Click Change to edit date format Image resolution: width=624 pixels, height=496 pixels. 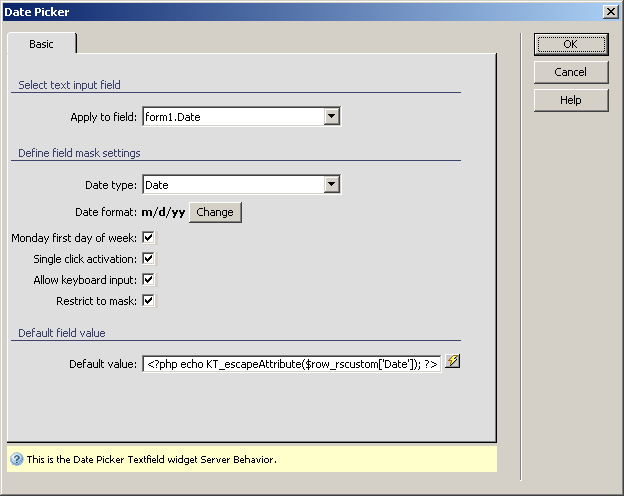(x=215, y=212)
